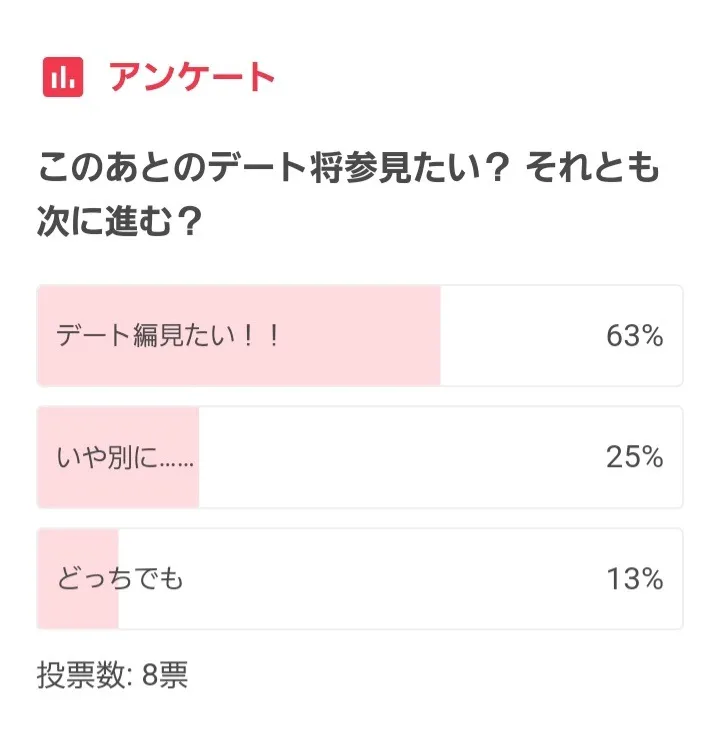Click the どっちでも label text
The width and height of the screenshot is (720, 739).
(121, 579)
